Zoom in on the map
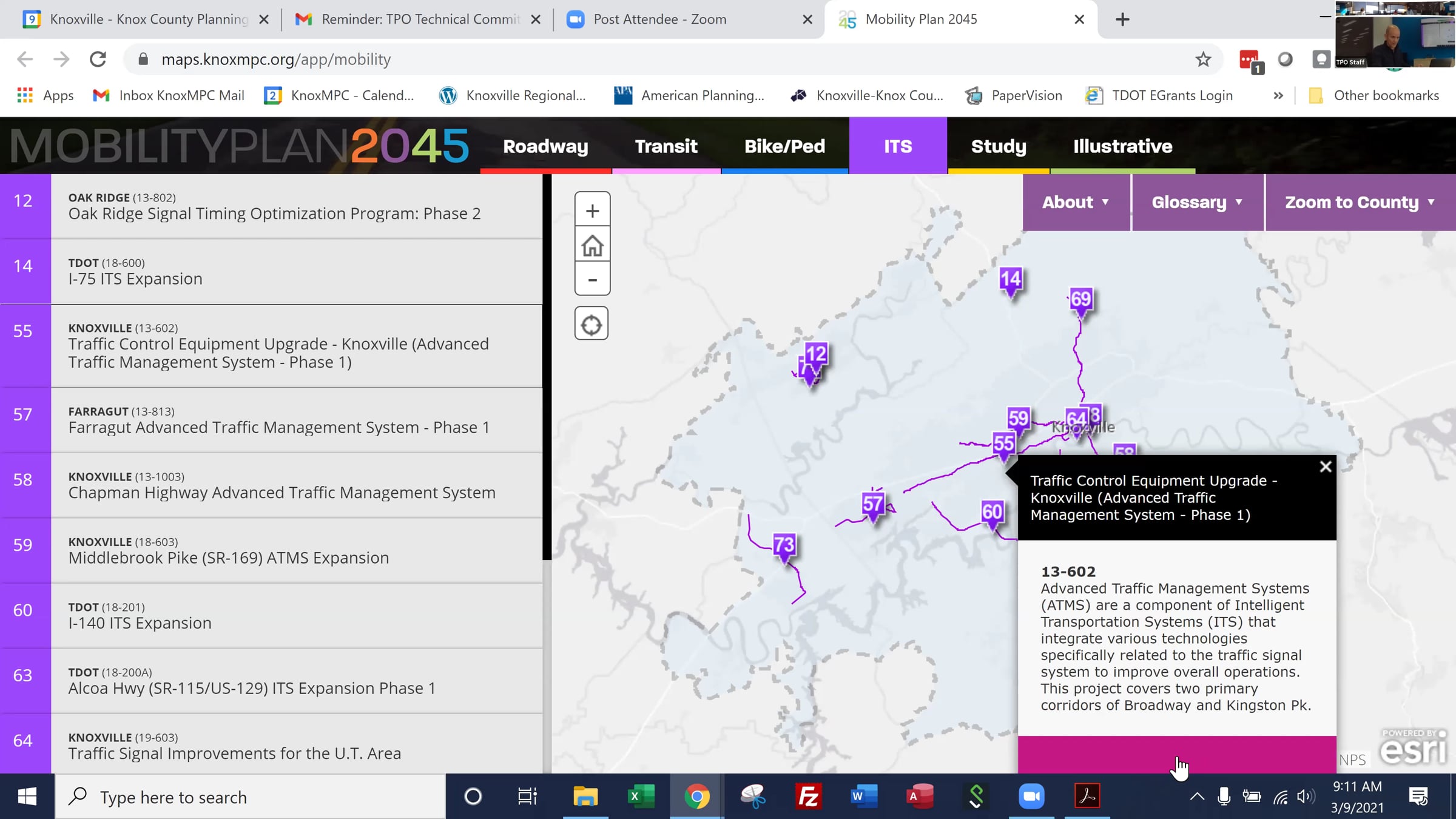 [x=592, y=211]
